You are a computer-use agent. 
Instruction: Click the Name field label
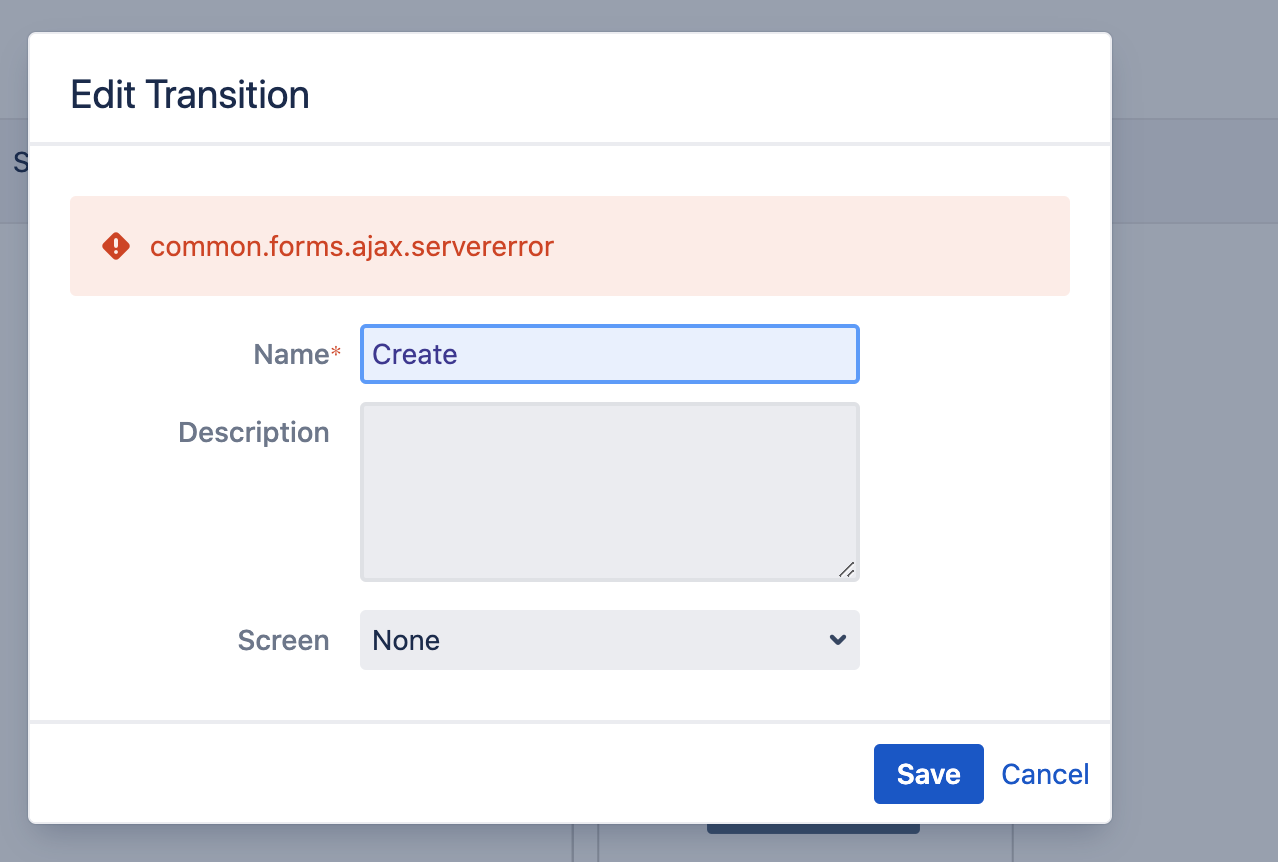point(291,354)
